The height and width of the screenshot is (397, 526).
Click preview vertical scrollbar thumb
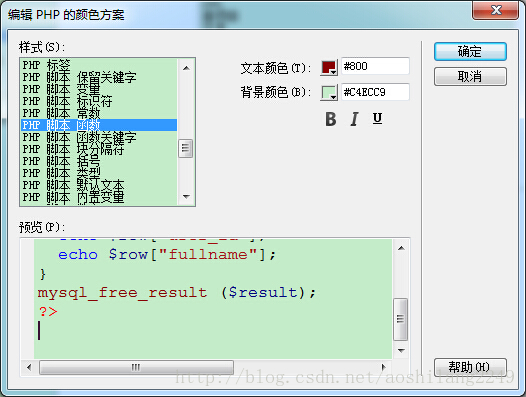point(400,319)
